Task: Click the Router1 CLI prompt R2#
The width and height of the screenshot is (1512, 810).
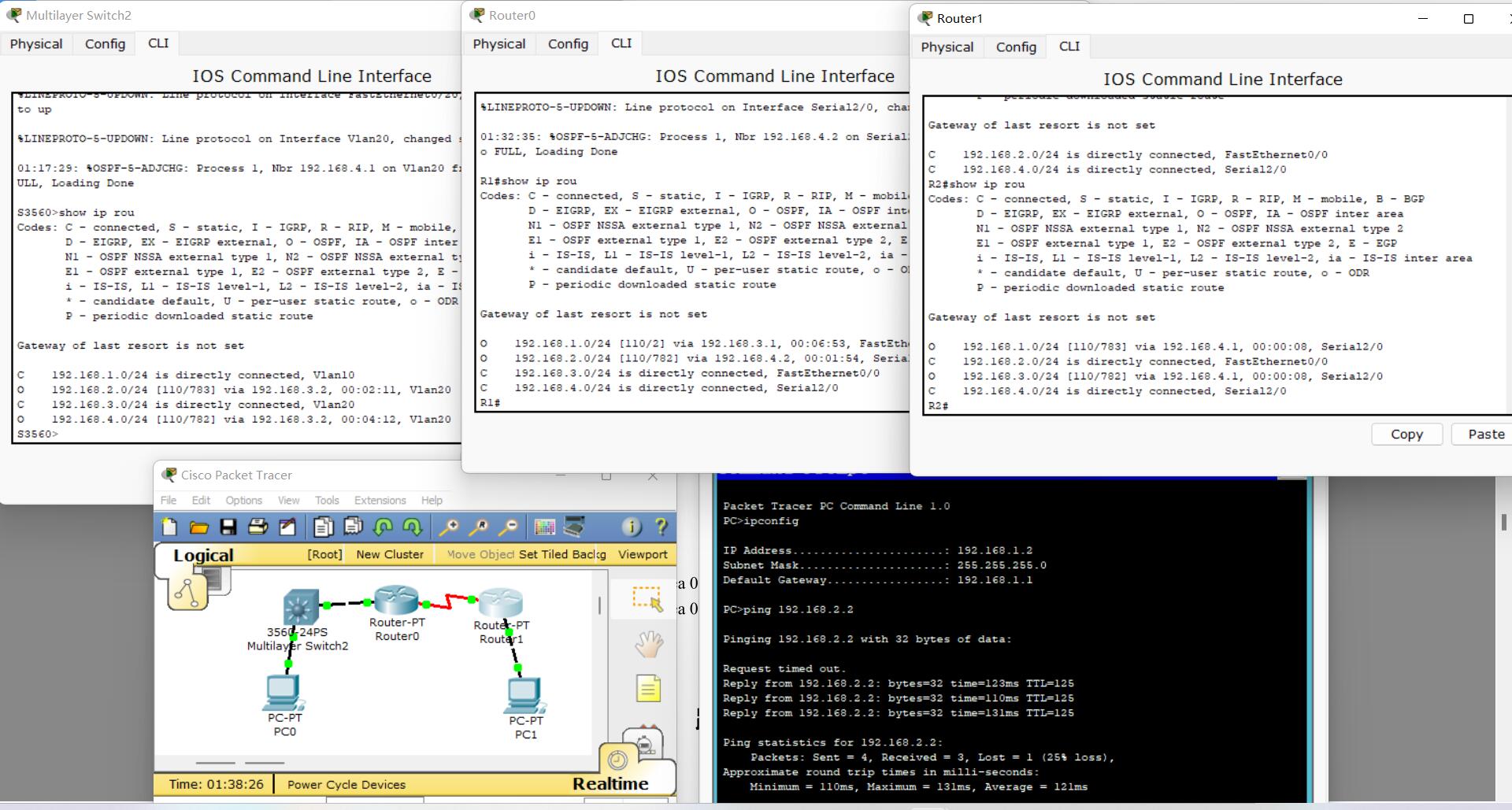Action: click(x=938, y=406)
